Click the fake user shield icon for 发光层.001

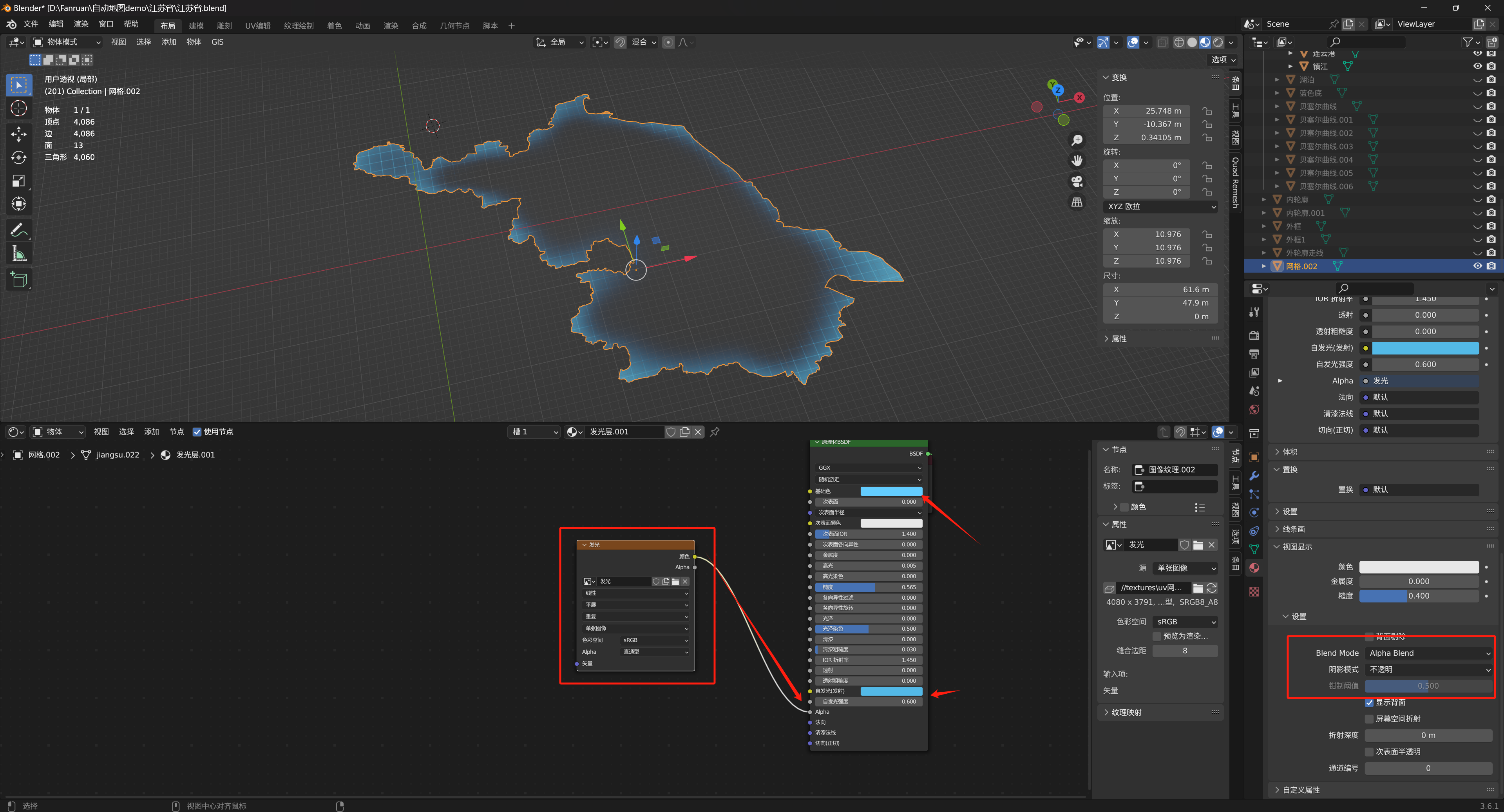click(x=671, y=432)
